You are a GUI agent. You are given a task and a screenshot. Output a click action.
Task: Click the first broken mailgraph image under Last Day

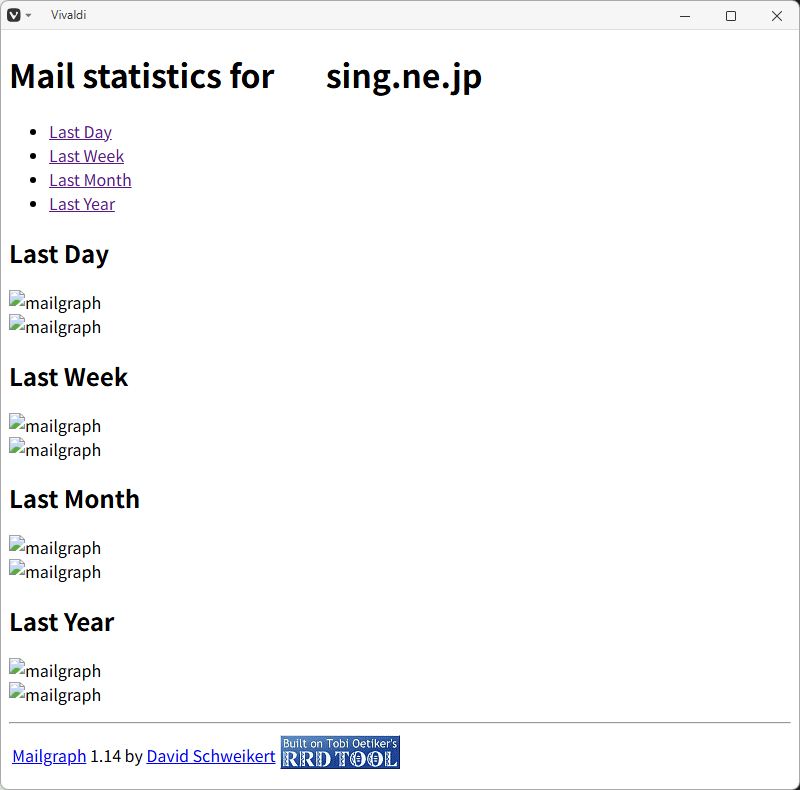point(55,302)
